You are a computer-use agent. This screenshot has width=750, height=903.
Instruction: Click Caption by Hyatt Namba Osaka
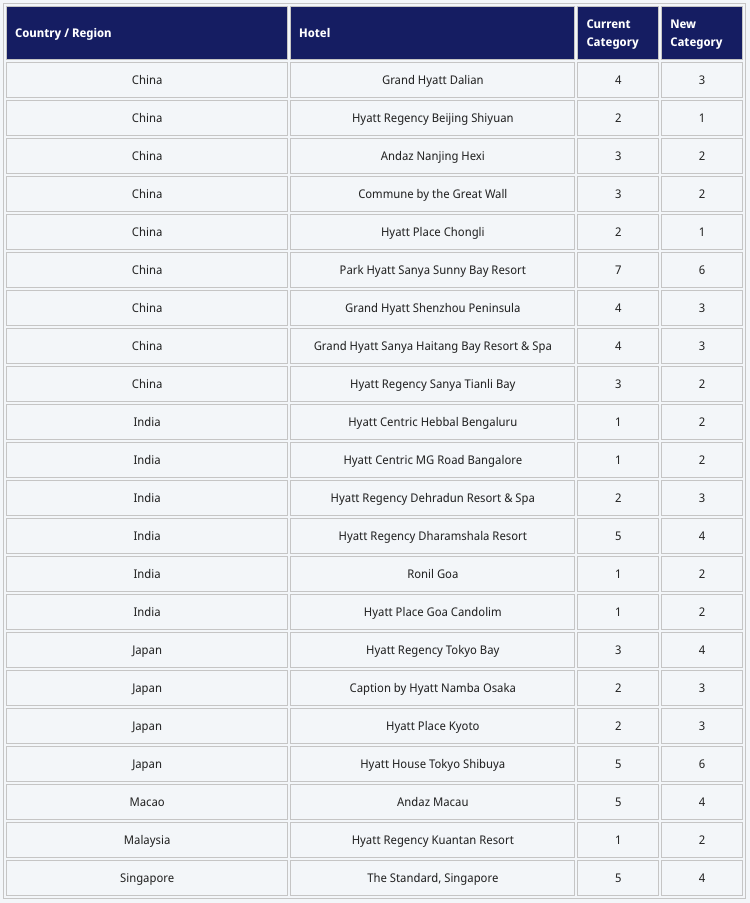coord(432,688)
